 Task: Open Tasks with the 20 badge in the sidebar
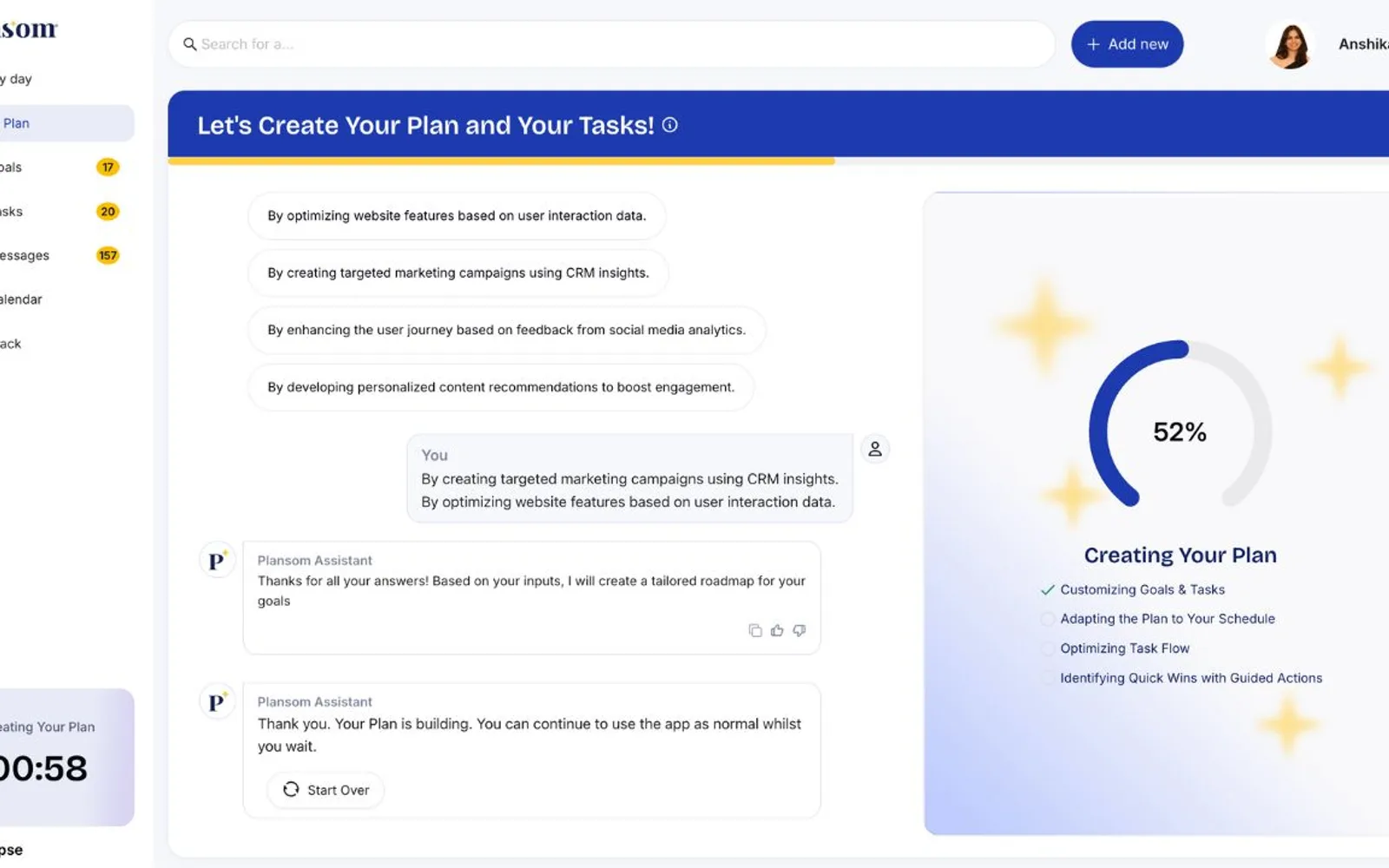[61, 212]
